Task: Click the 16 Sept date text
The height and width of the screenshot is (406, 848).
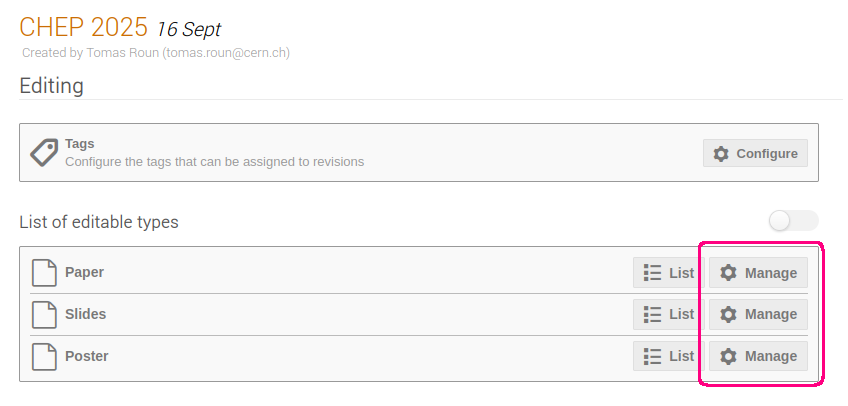Action: click(188, 29)
